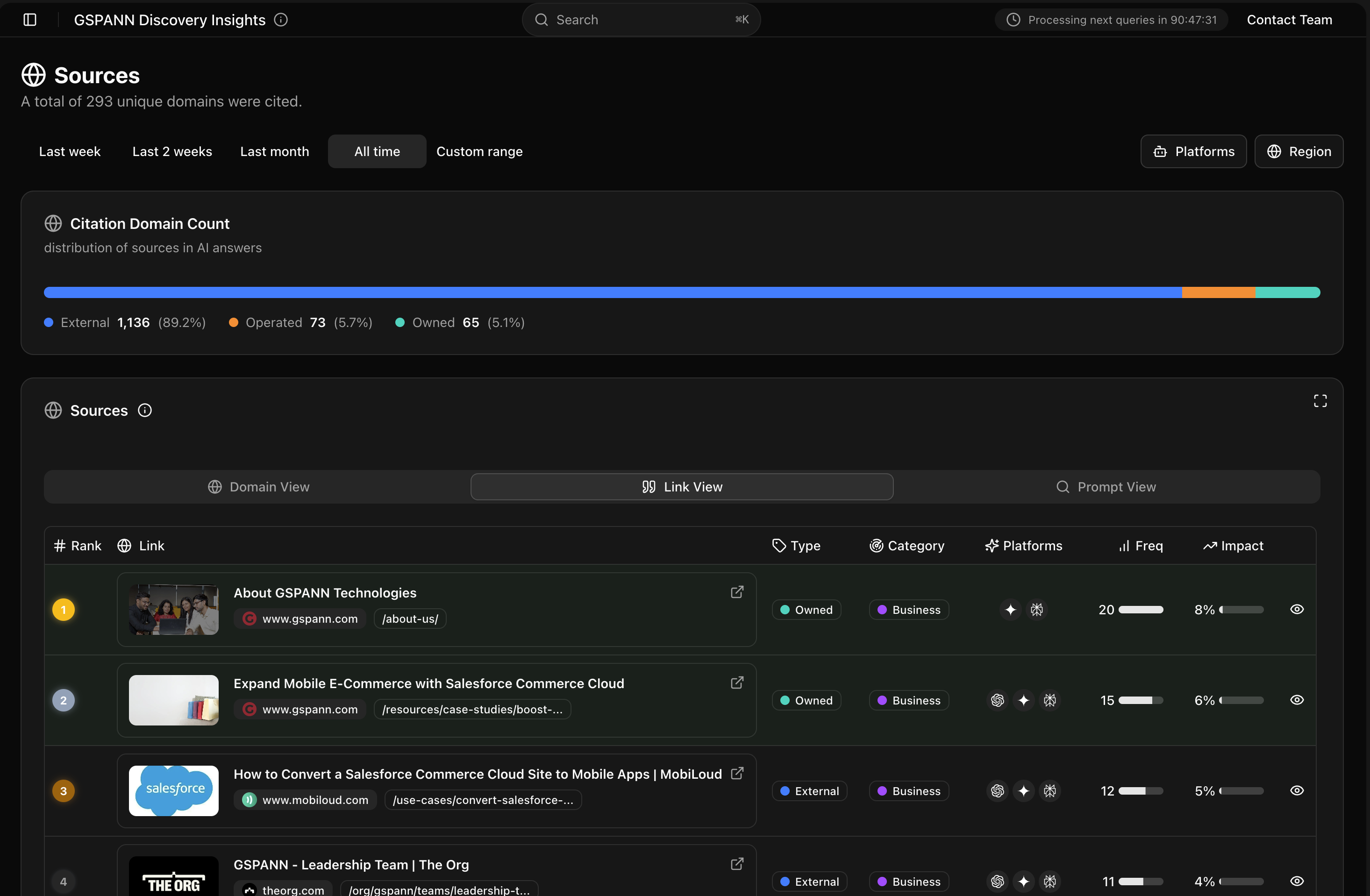Switch to Link View tab
The height and width of the screenshot is (896, 1370).
(x=682, y=487)
